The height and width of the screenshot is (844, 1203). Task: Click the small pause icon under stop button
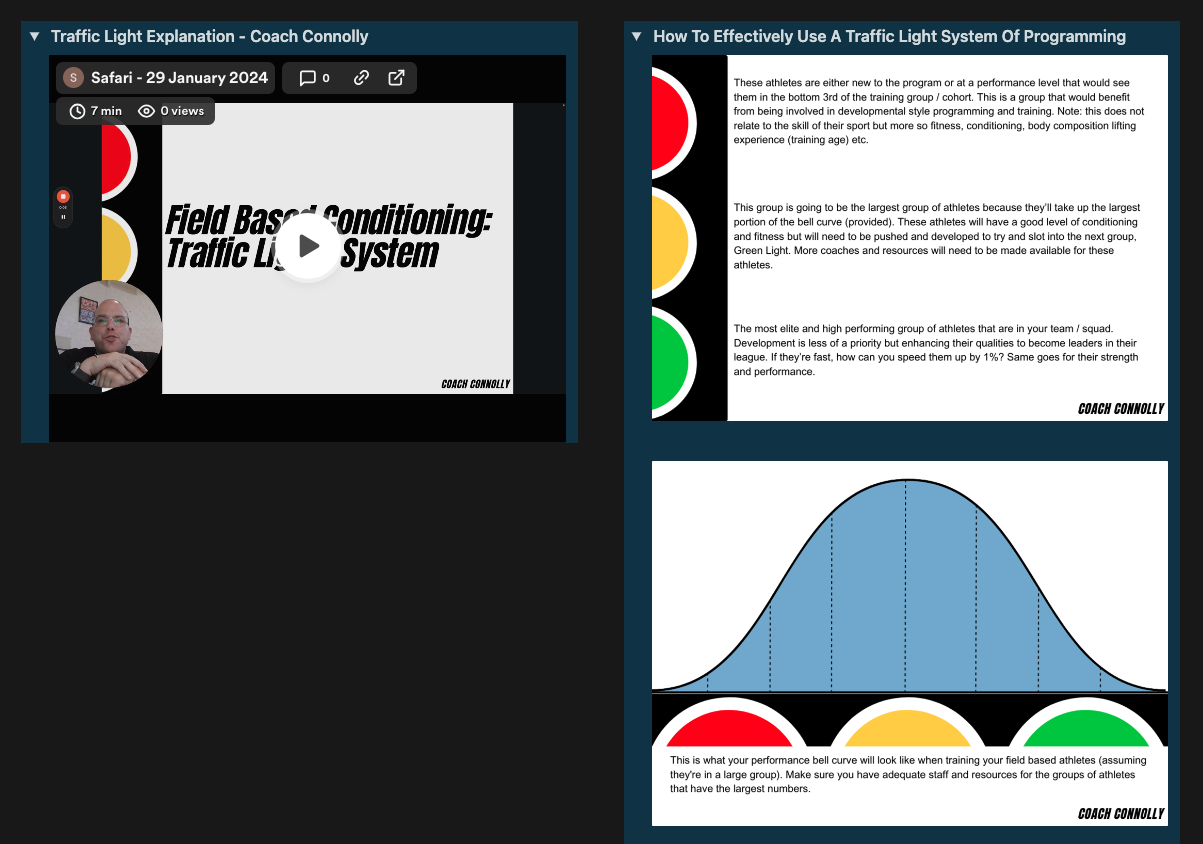point(63,217)
